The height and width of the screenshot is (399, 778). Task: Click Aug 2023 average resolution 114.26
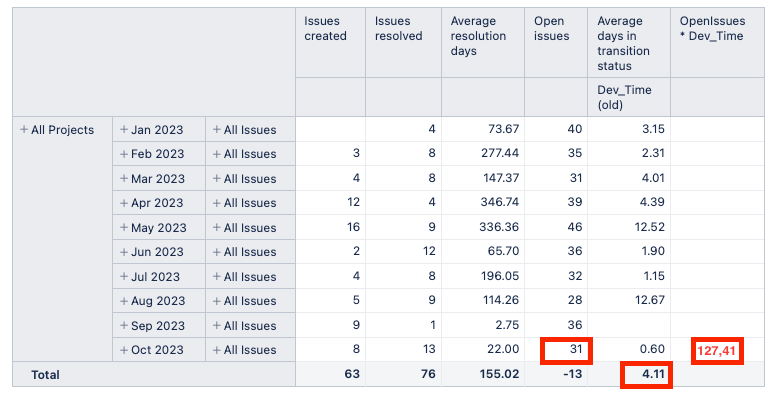click(x=501, y=300)
